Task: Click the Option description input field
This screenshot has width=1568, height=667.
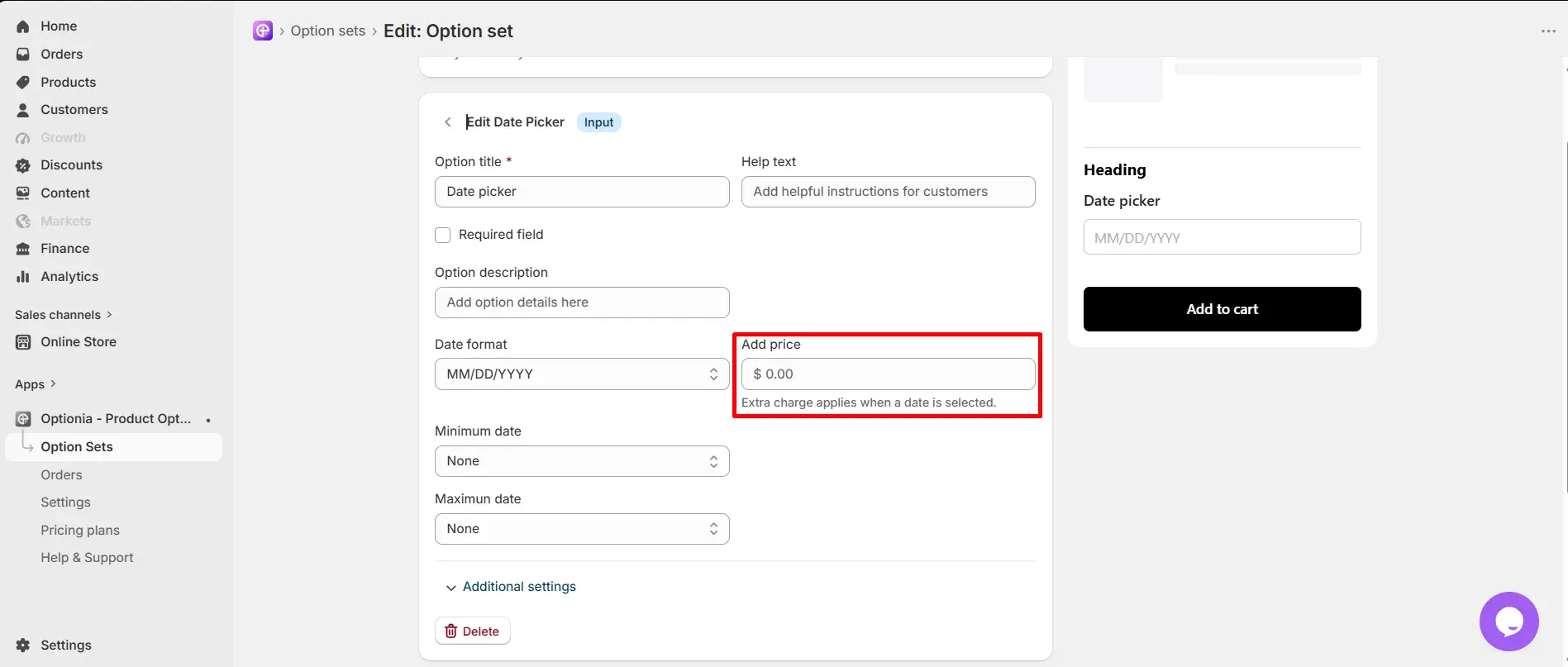Action: coord(582,303)
